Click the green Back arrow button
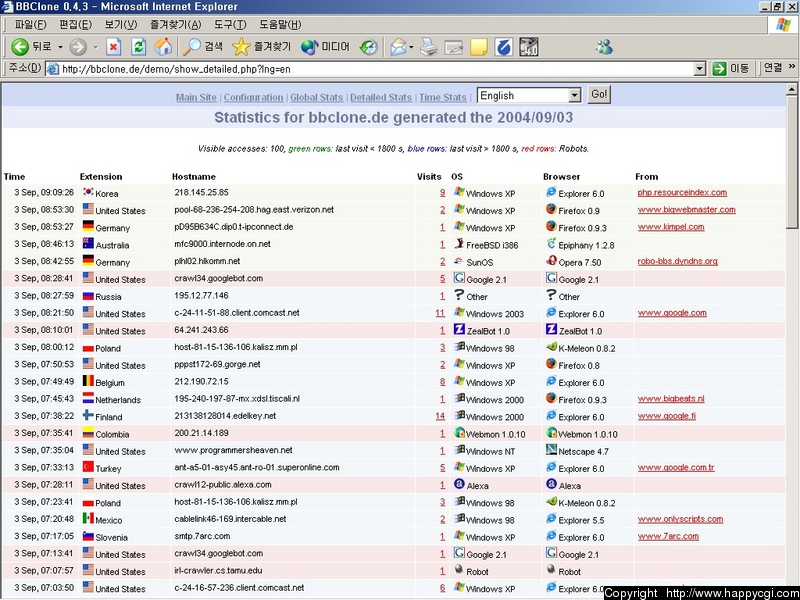Screen dimensions: 800x600 click(x=20, y=47)
